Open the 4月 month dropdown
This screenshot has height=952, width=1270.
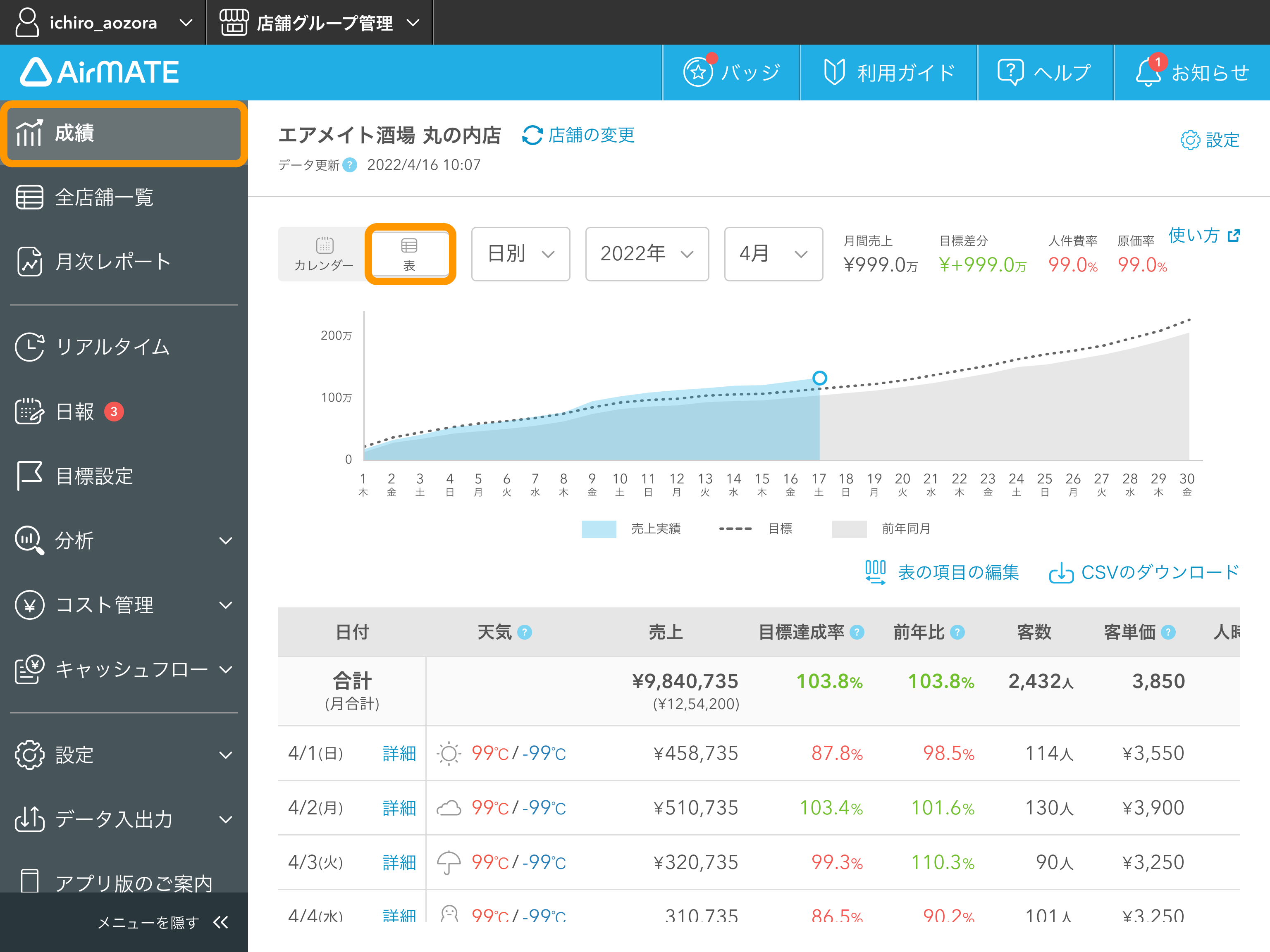click(x=773, y=254)
